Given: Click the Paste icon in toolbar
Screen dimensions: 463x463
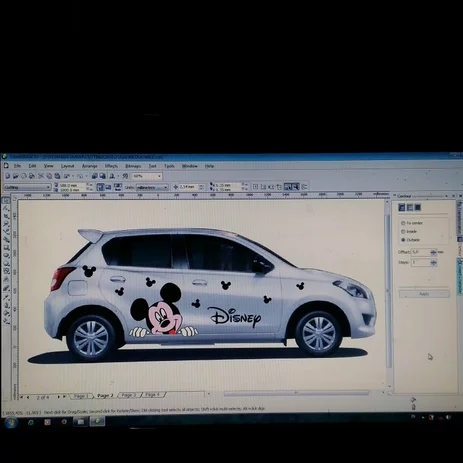Looking at the screenshot, I should click(57, 176).
